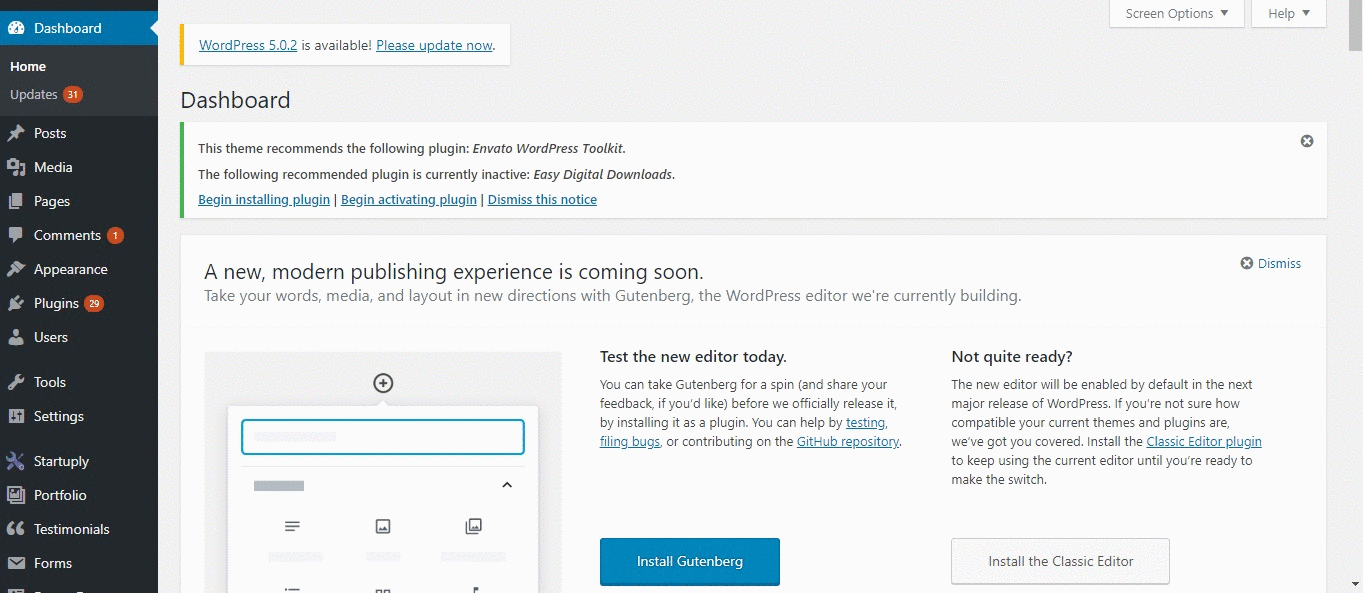Click the Please update now link
The image size is (1363, 593).
[434, 45]
